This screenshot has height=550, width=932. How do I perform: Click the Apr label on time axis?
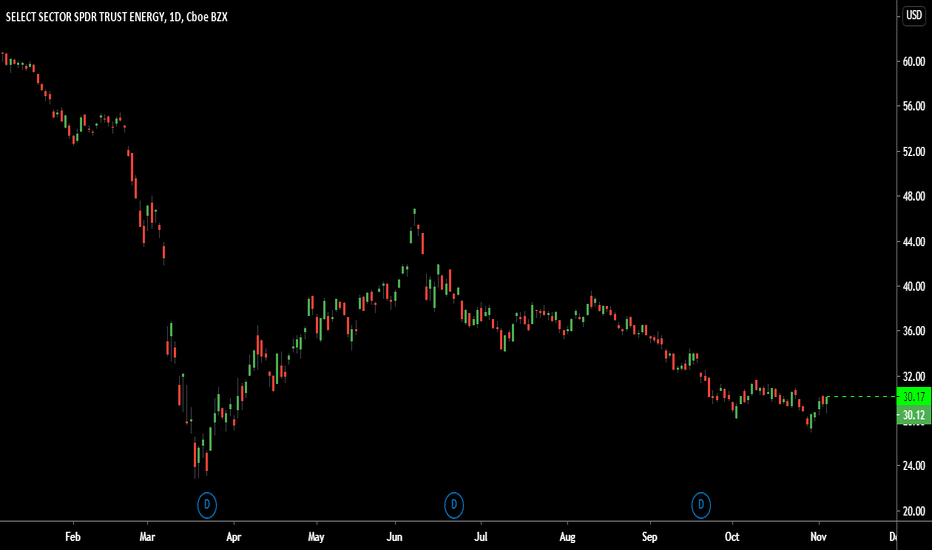point(234,537)
